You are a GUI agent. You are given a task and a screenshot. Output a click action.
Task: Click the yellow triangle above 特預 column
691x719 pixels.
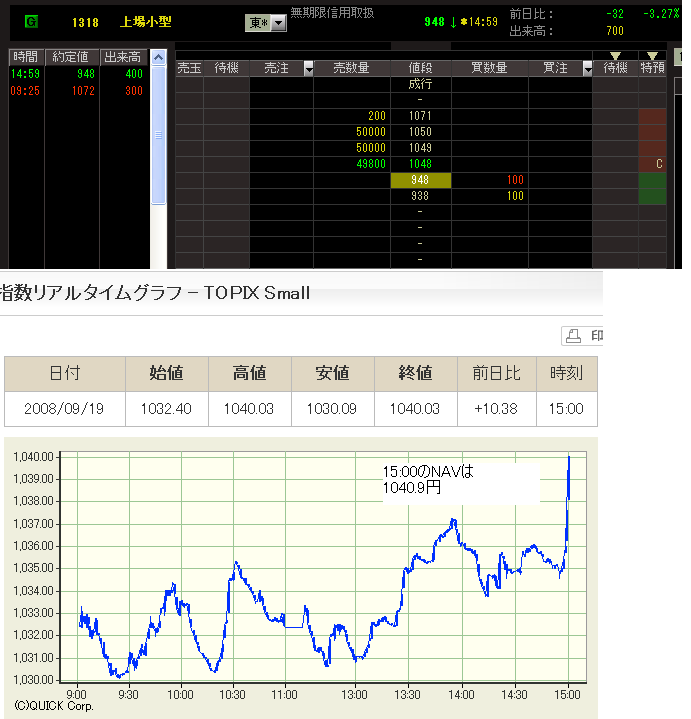point(652,56)
